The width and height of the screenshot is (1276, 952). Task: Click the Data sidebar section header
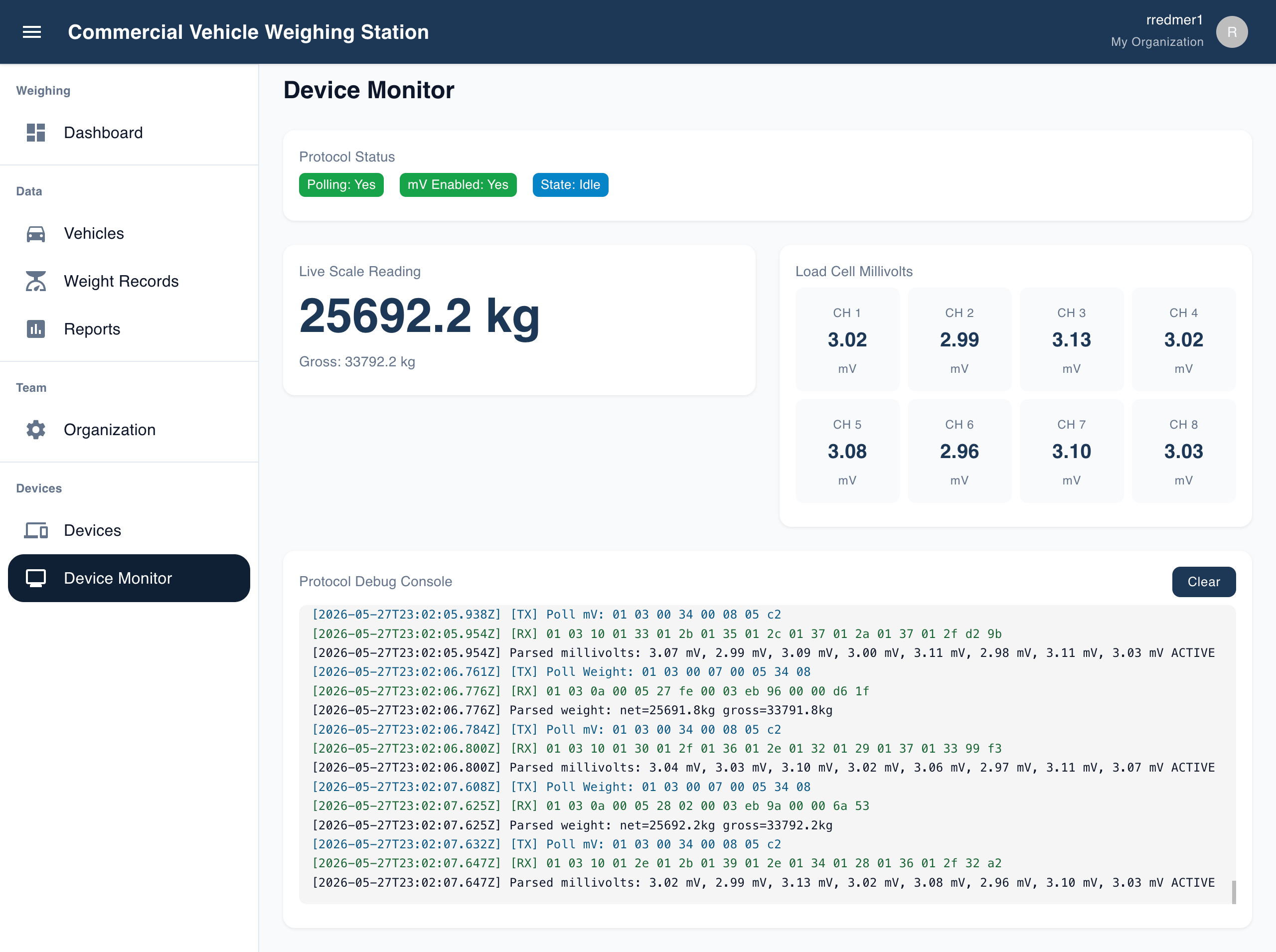click(29, 191)
